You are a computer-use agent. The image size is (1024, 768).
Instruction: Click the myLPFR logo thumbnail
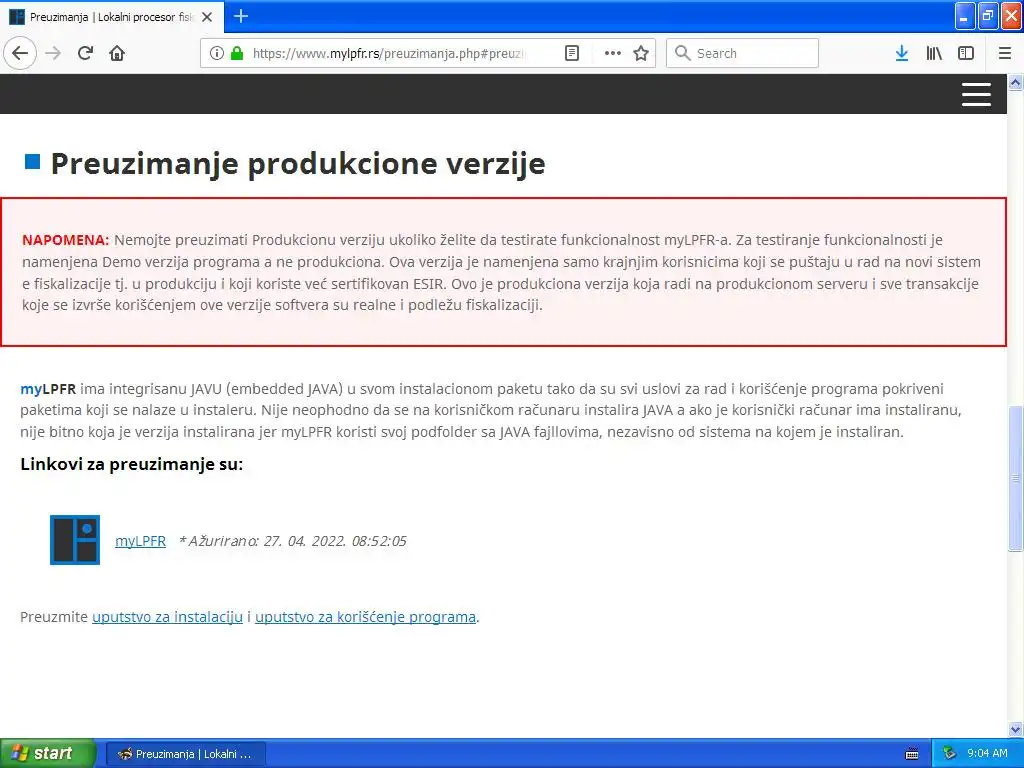point(75,540)
